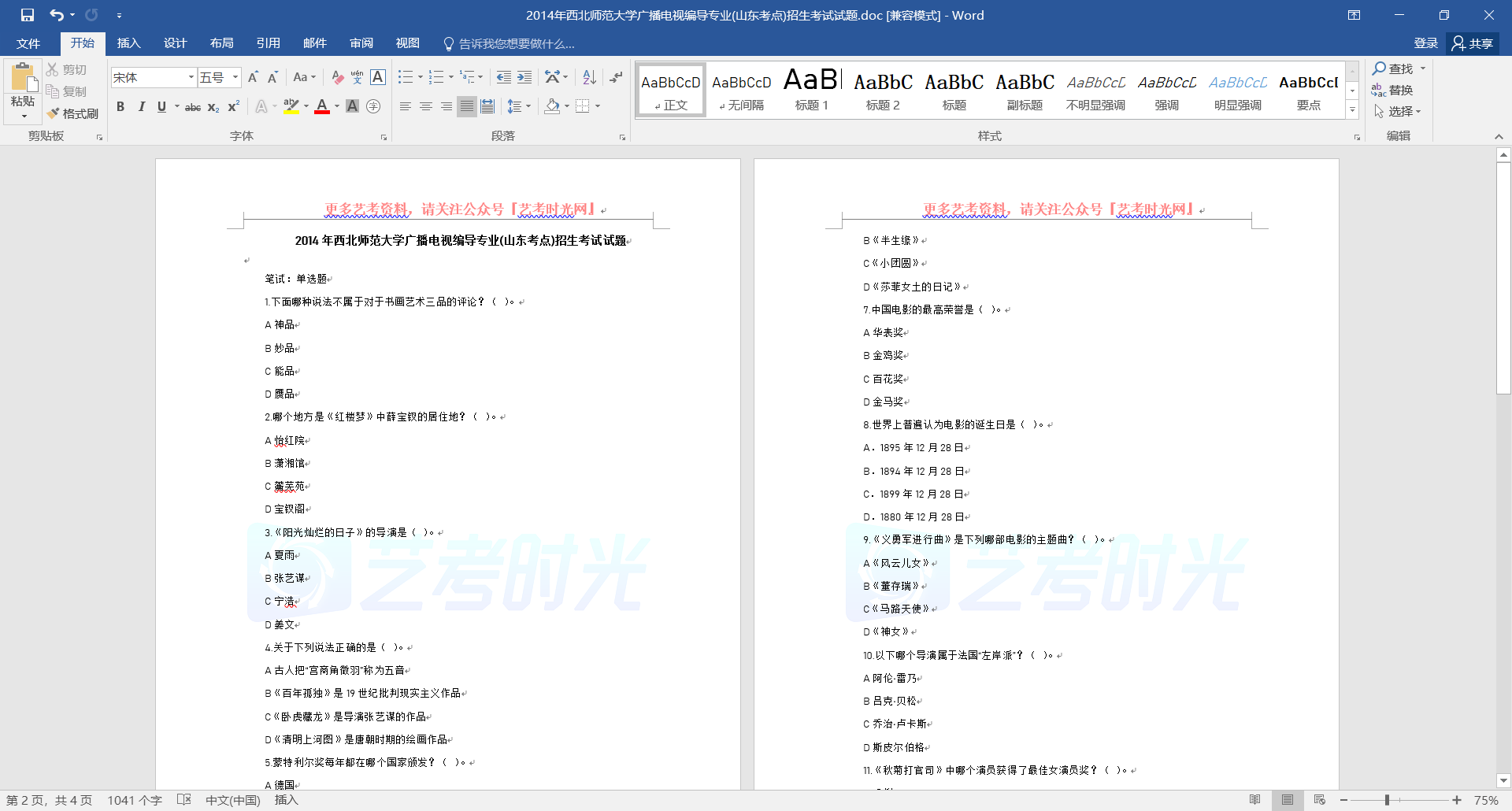This screenshot has width=1512, height=811.
Task: Click the 替换 replace button
Action: click(x=1393, y=91)
